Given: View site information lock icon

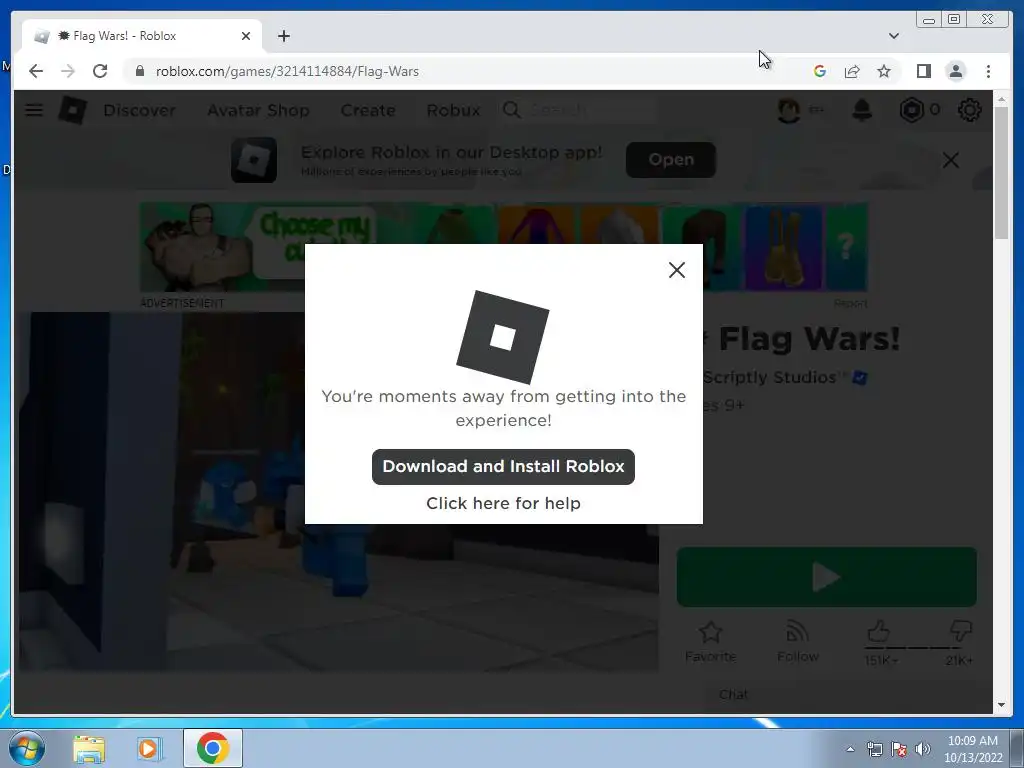Looking at the screenshot, I should [139, 71].
